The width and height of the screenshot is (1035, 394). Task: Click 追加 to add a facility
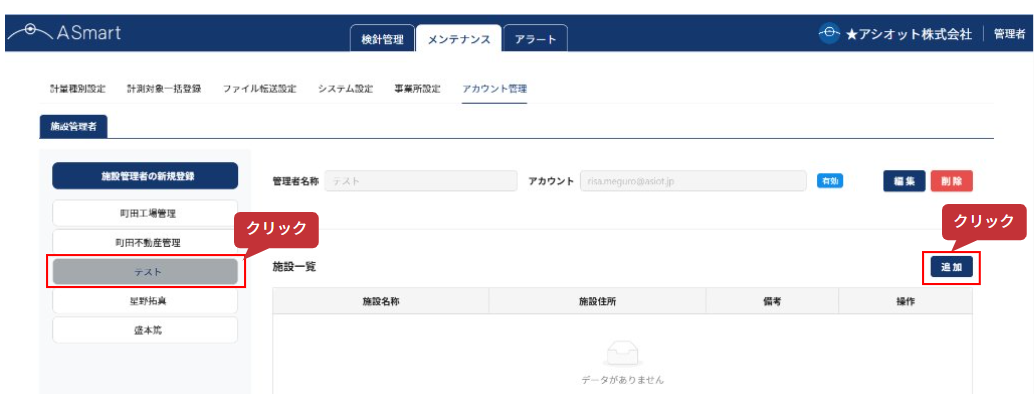(951, 267)
